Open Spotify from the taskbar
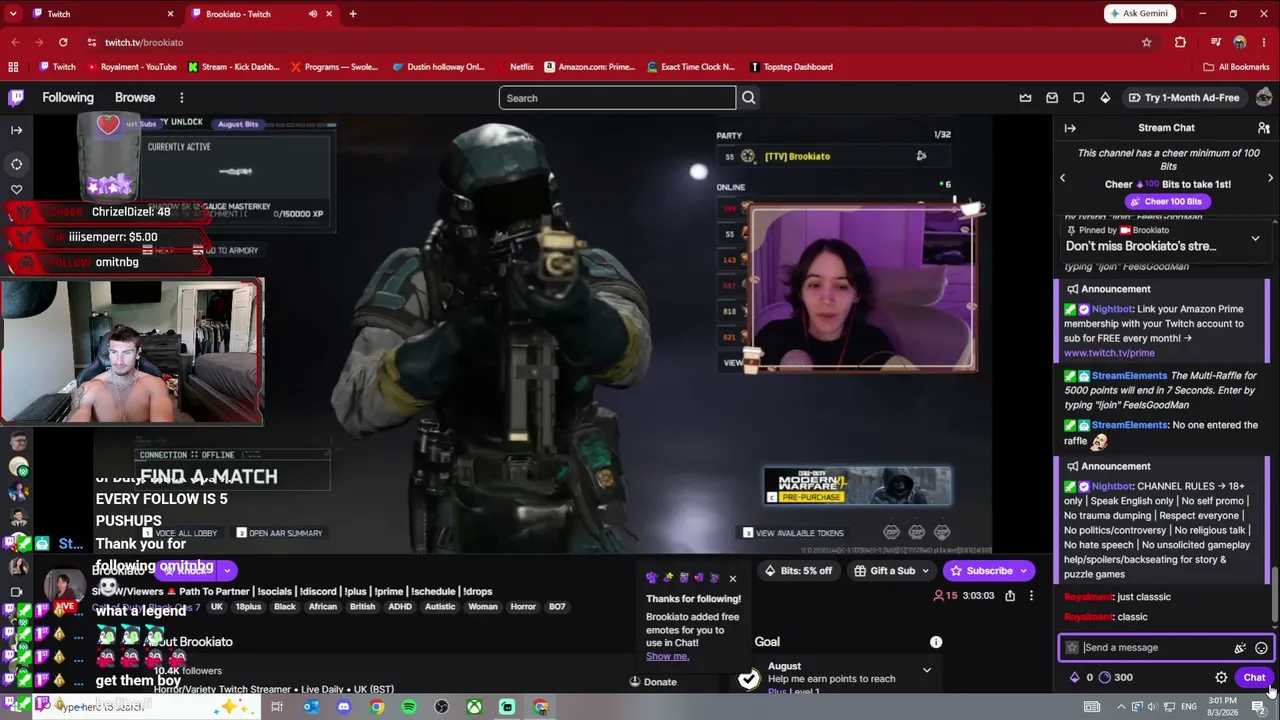 409,707
